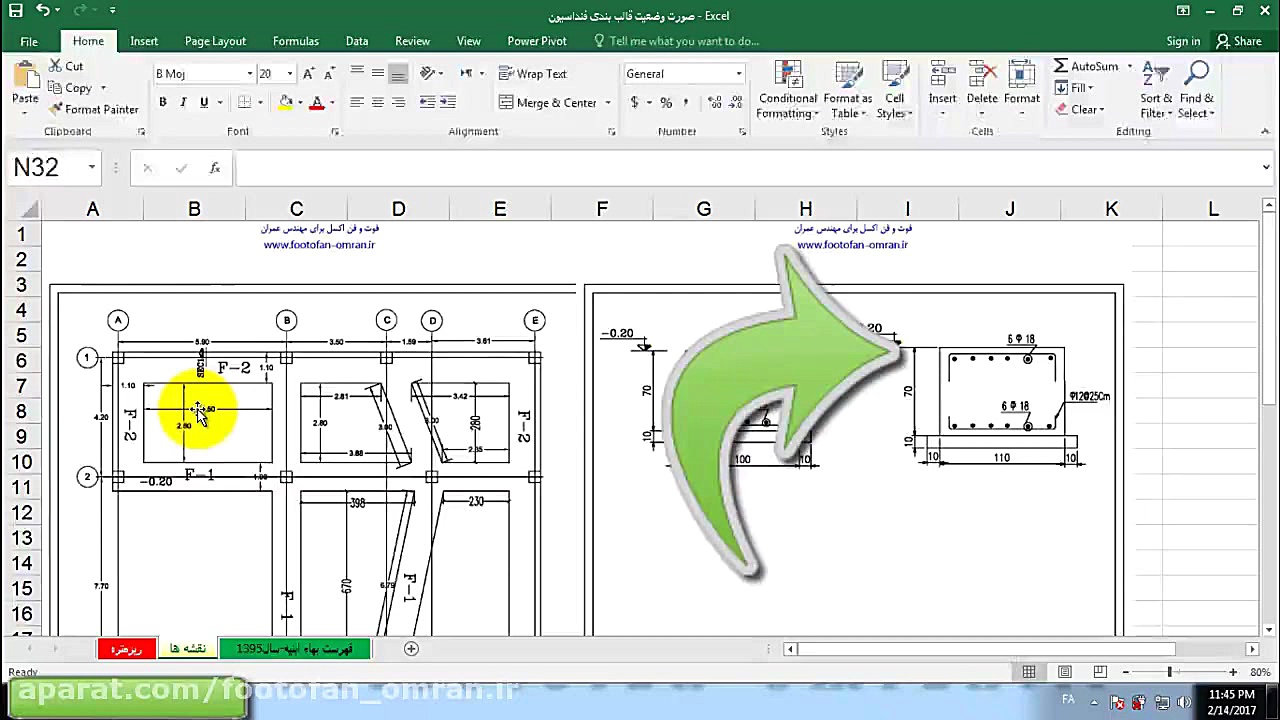
Task: Click the Save icon in quick access toolbar
Action: pyautogui.click(x=15, y=11)
